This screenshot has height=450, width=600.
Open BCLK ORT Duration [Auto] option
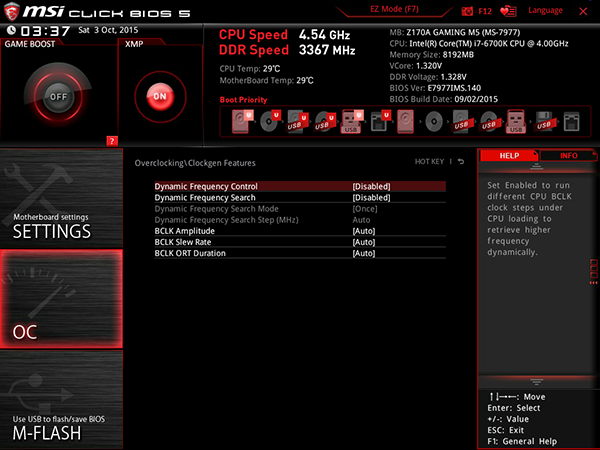coord(364,253)
